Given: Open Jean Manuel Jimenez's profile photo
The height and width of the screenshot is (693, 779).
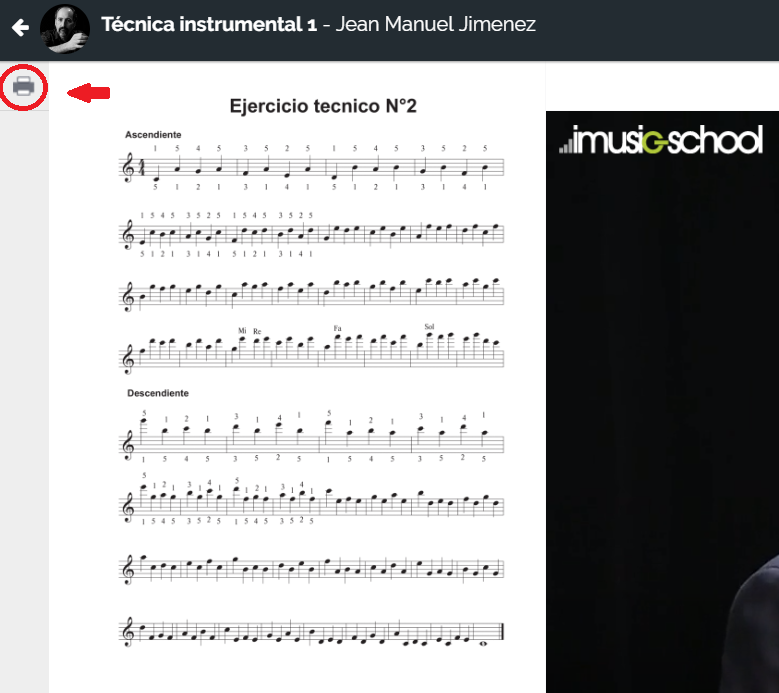Looking at the screenshot, I should (65, 29).
